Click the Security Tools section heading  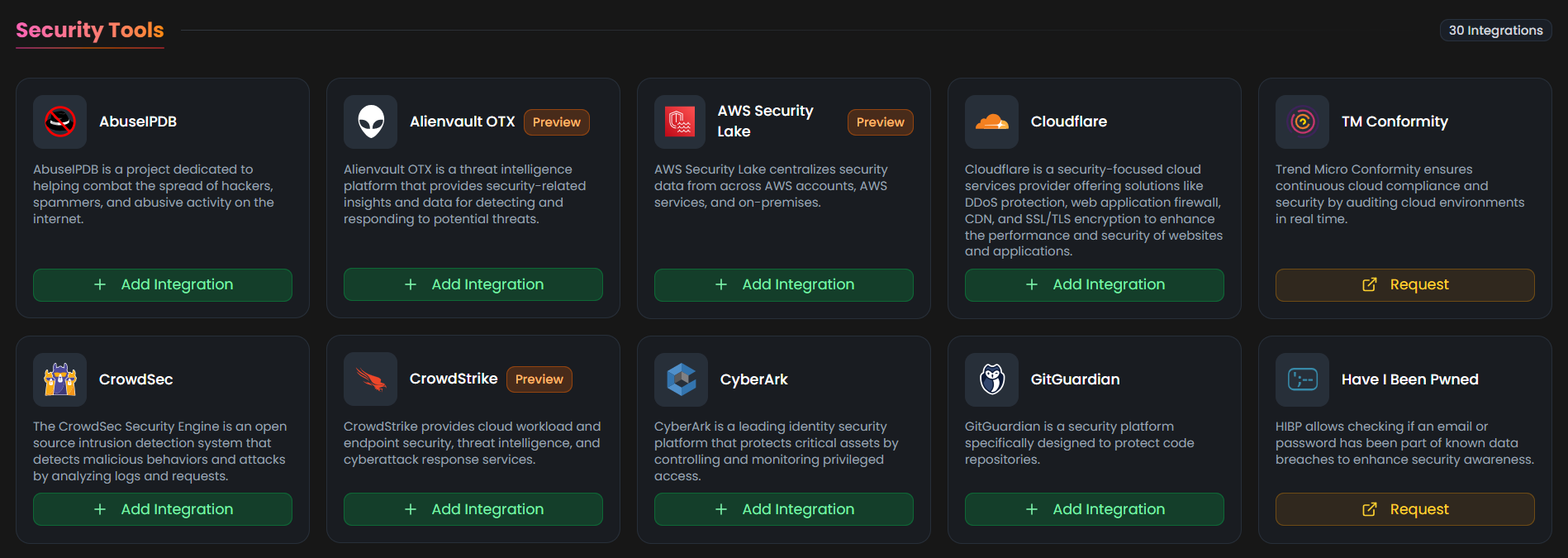pos(90,31)
